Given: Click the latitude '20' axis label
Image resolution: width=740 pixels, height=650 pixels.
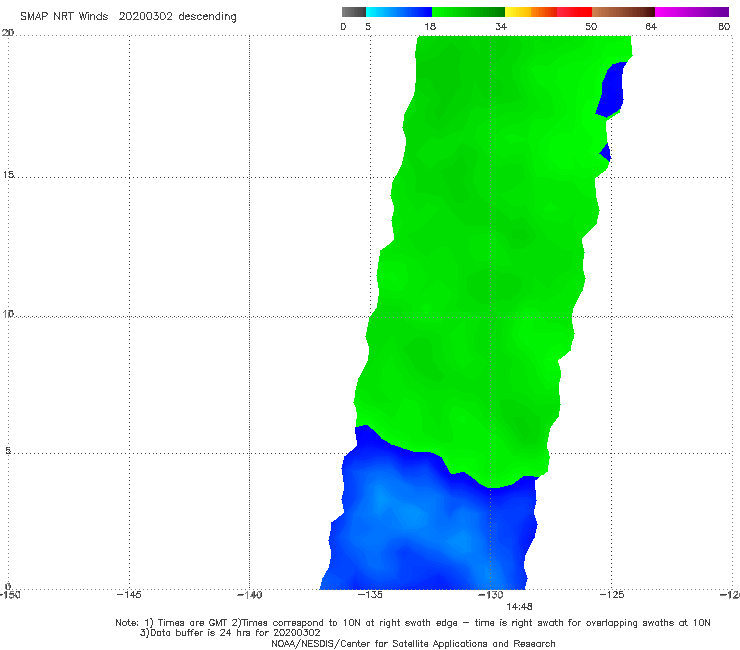Looking at the screenshot, I should pyautogui.click(x=8, y=33).
